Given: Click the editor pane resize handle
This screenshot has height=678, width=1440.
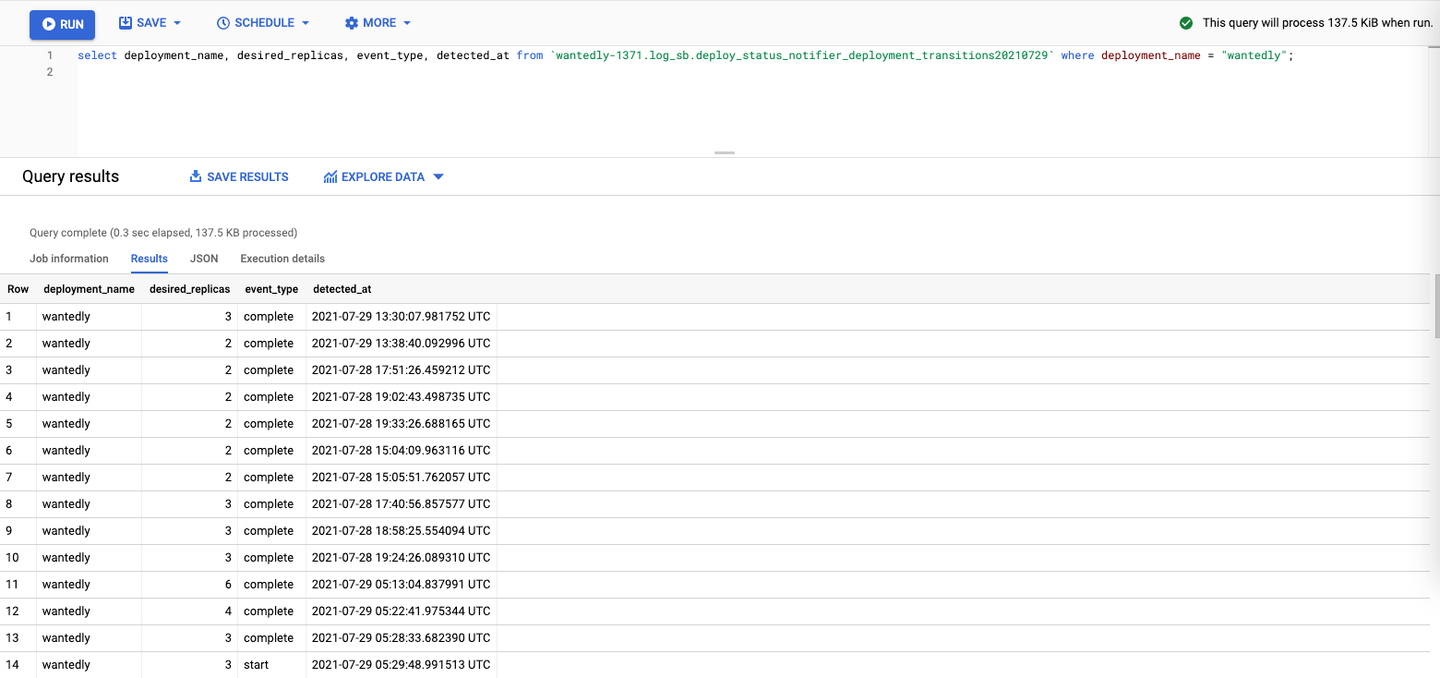Looking at the screenshot, I should (725, 153).
